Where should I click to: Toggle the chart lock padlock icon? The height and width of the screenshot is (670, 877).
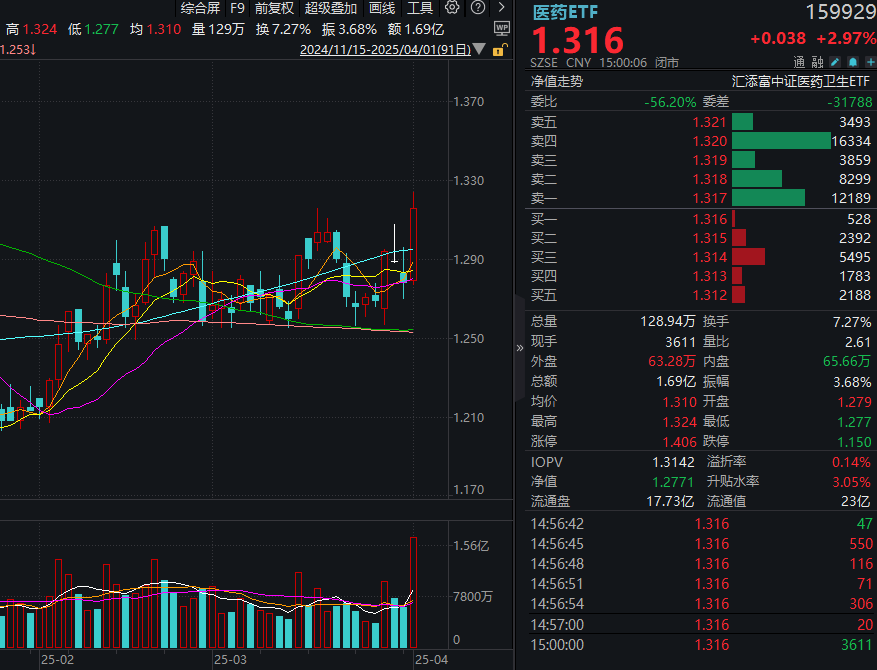coord(499,49)
